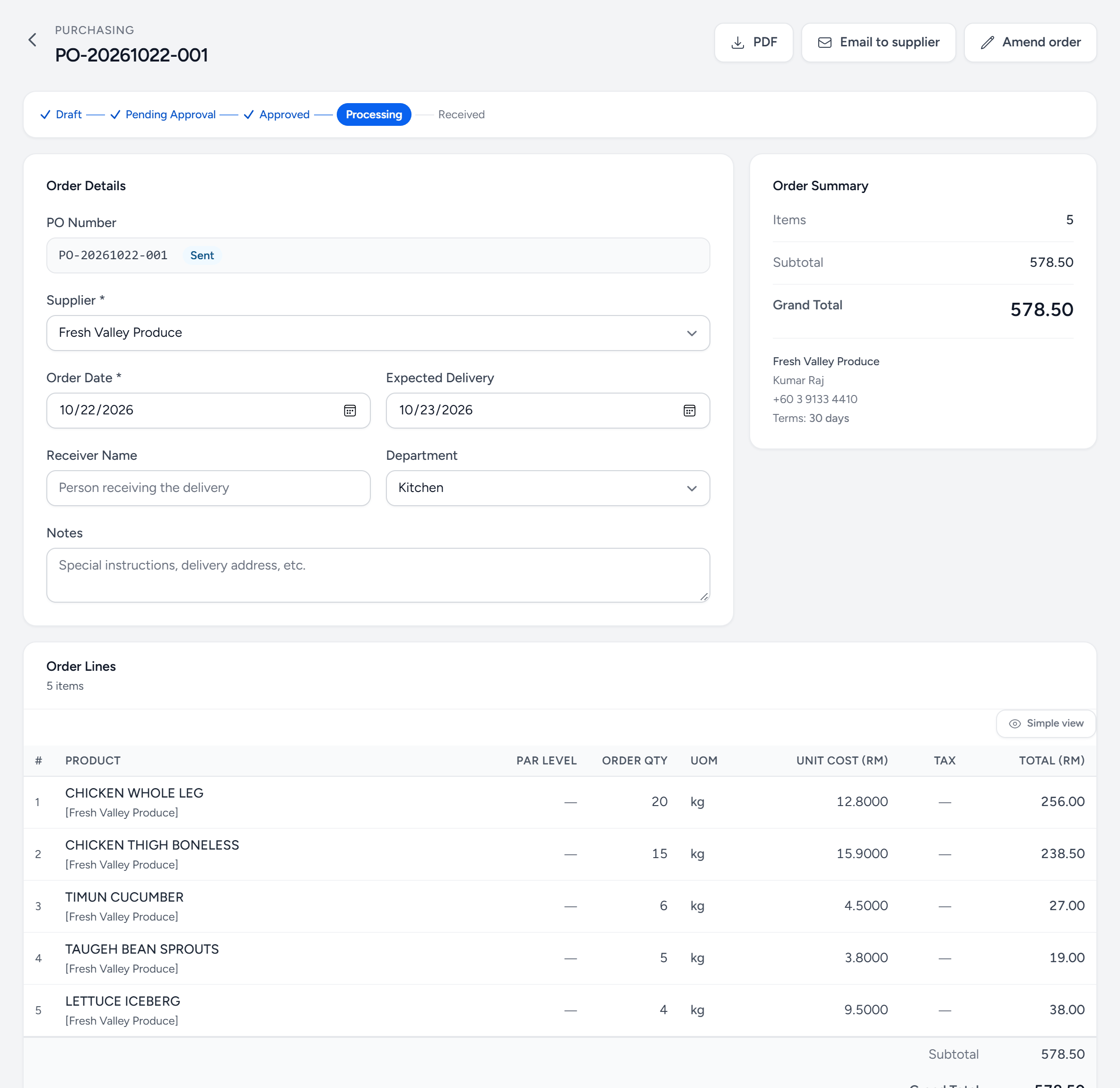This screenshot has width=1120, height=1088.
Task: Open the Order Date calendar picker icon
Action: coord(350,410)
